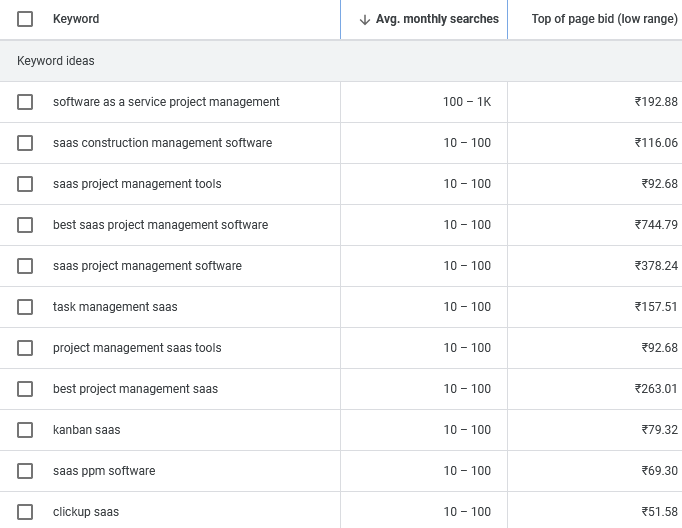The image size is (682, 528).
Task: Select the 'saas ppm software' keyword text
Action: click(x=104, y=471)
